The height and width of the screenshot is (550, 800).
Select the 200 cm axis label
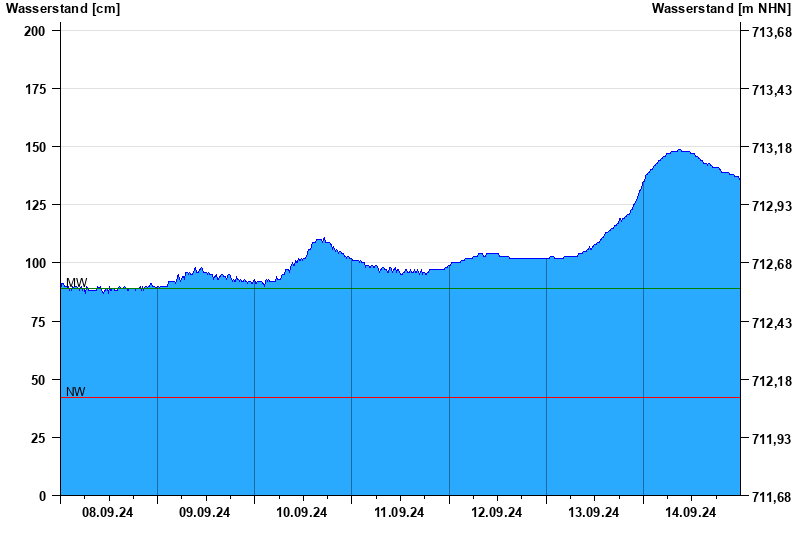click(35, 31)
